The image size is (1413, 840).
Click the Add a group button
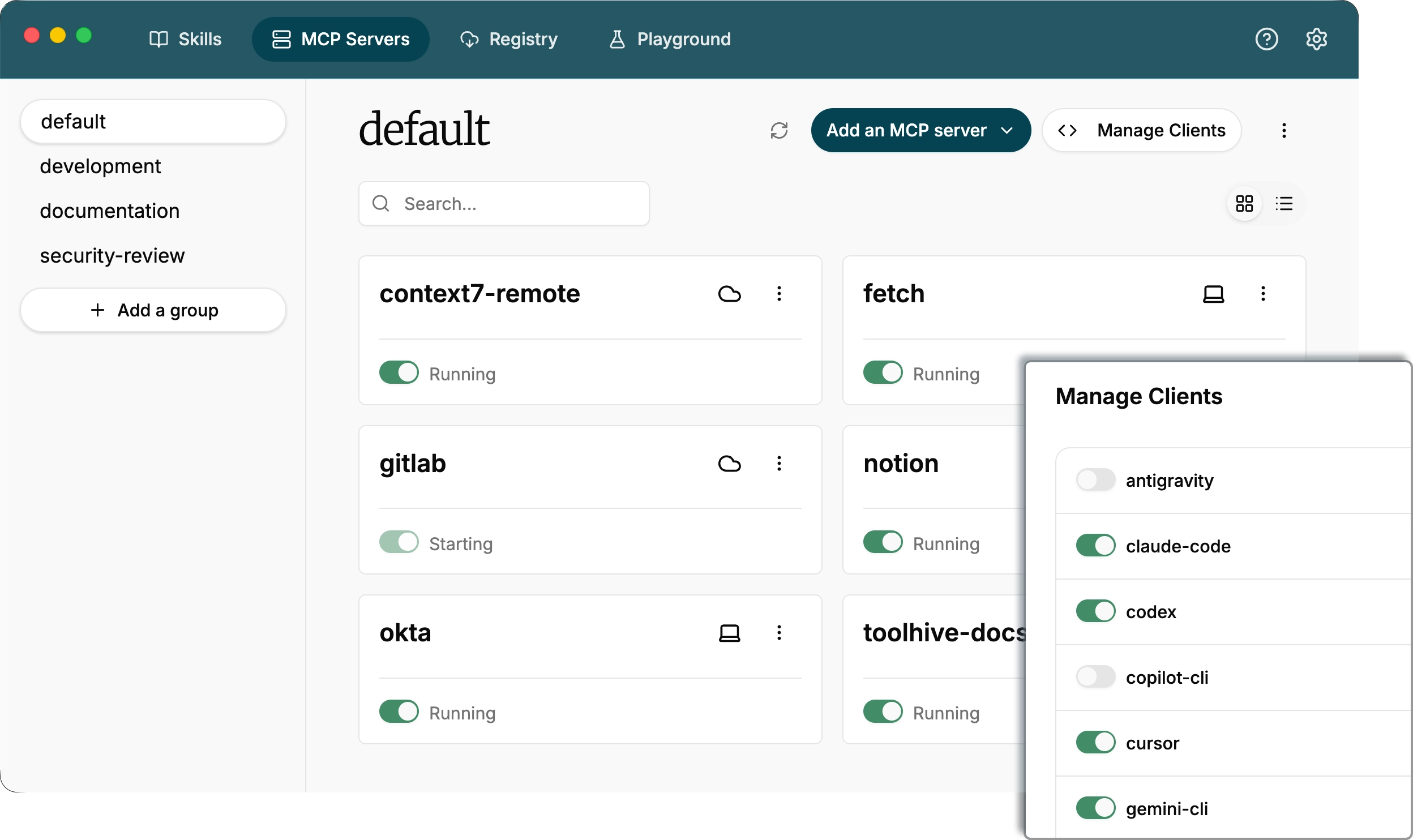click(x=153, y=310)
